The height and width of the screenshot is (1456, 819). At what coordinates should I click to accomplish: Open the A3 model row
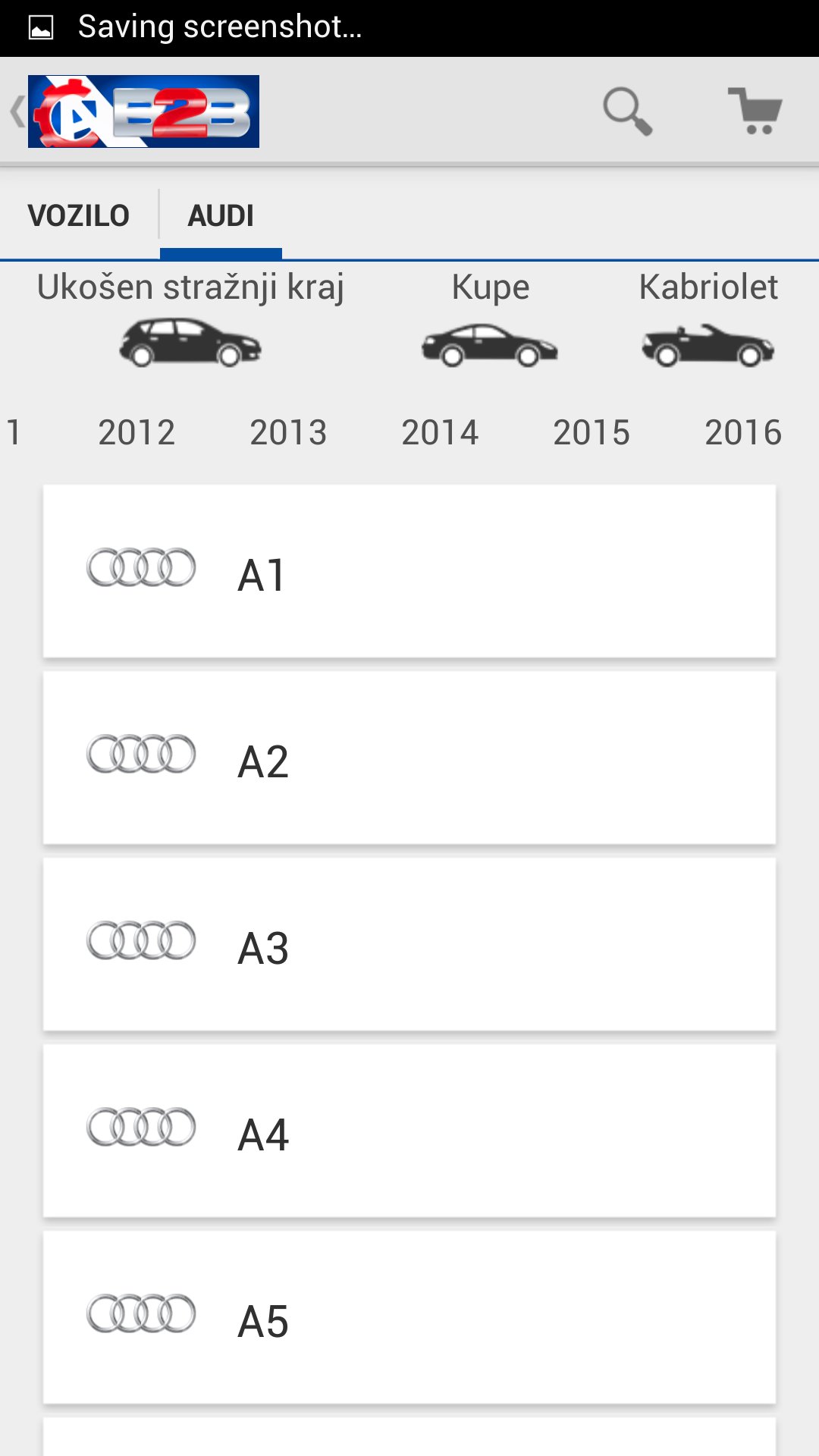pos(409,944)
